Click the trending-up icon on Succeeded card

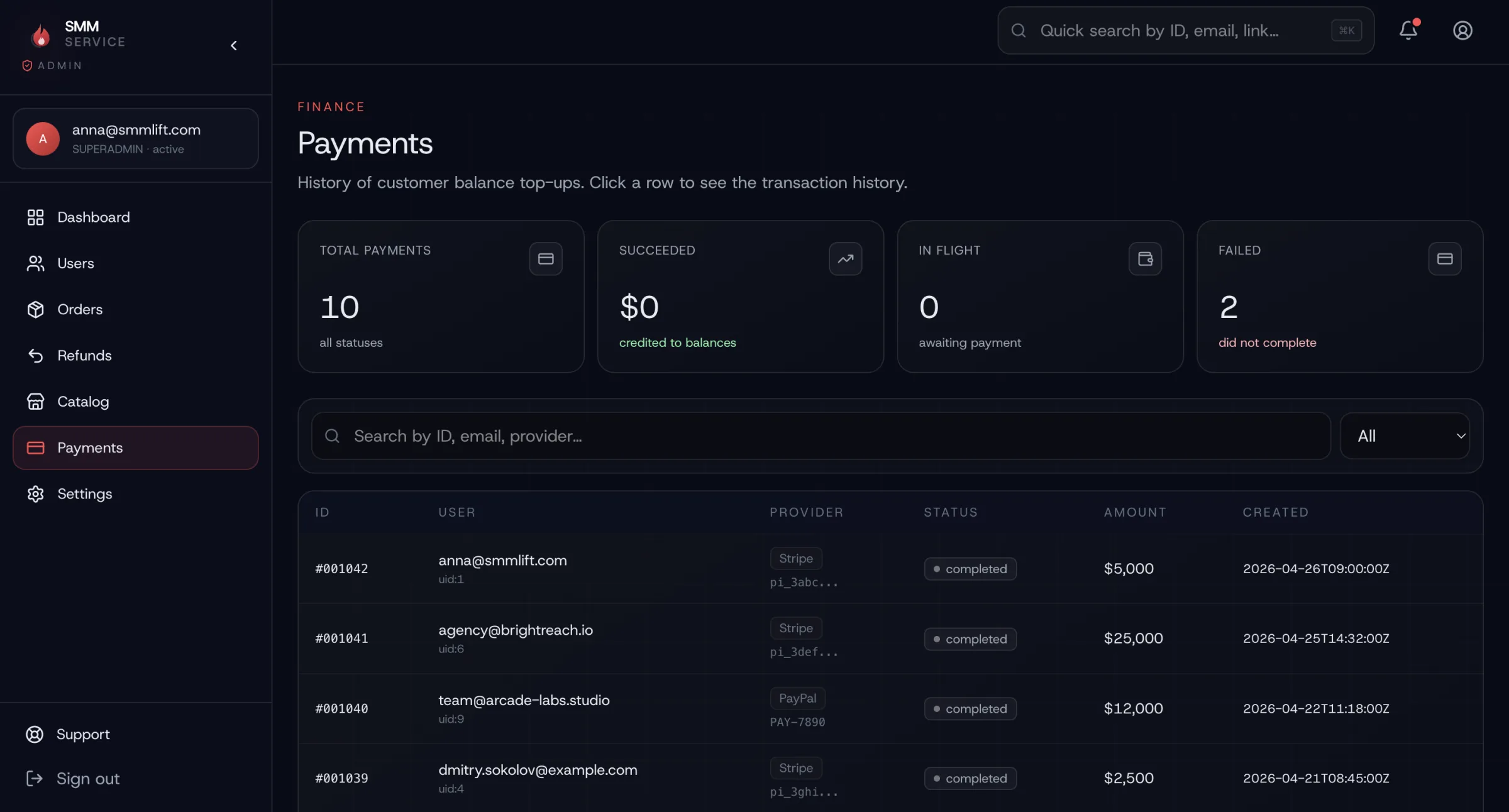click(845, 258)
